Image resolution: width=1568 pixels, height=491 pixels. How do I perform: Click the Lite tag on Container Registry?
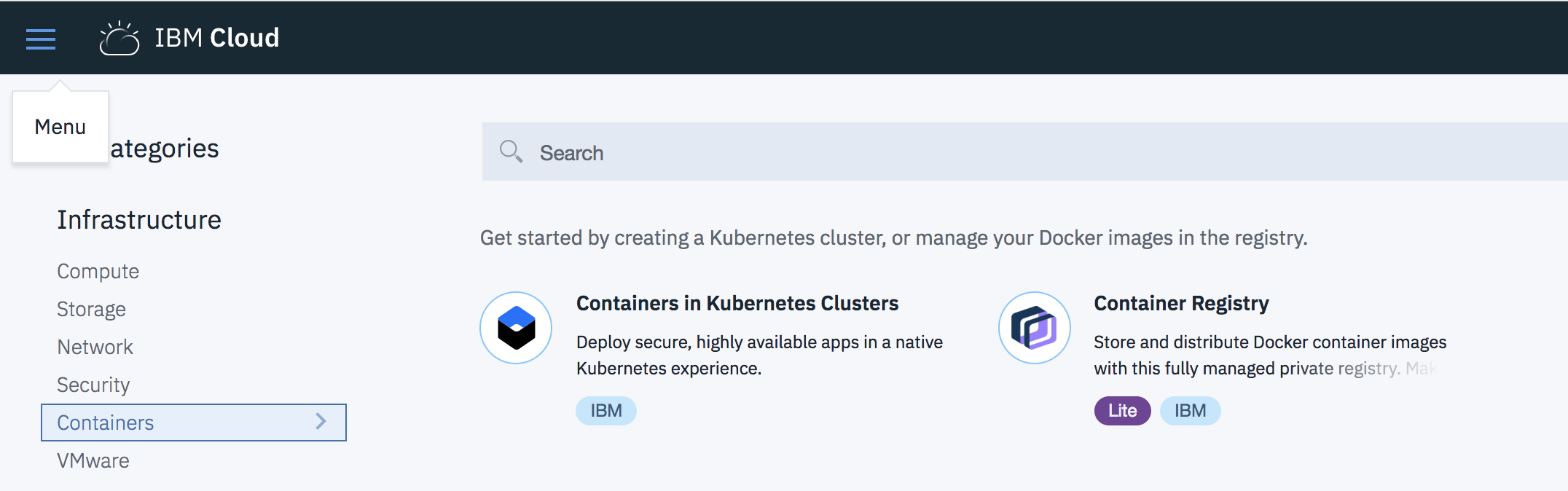click(x=1122, y=411)
